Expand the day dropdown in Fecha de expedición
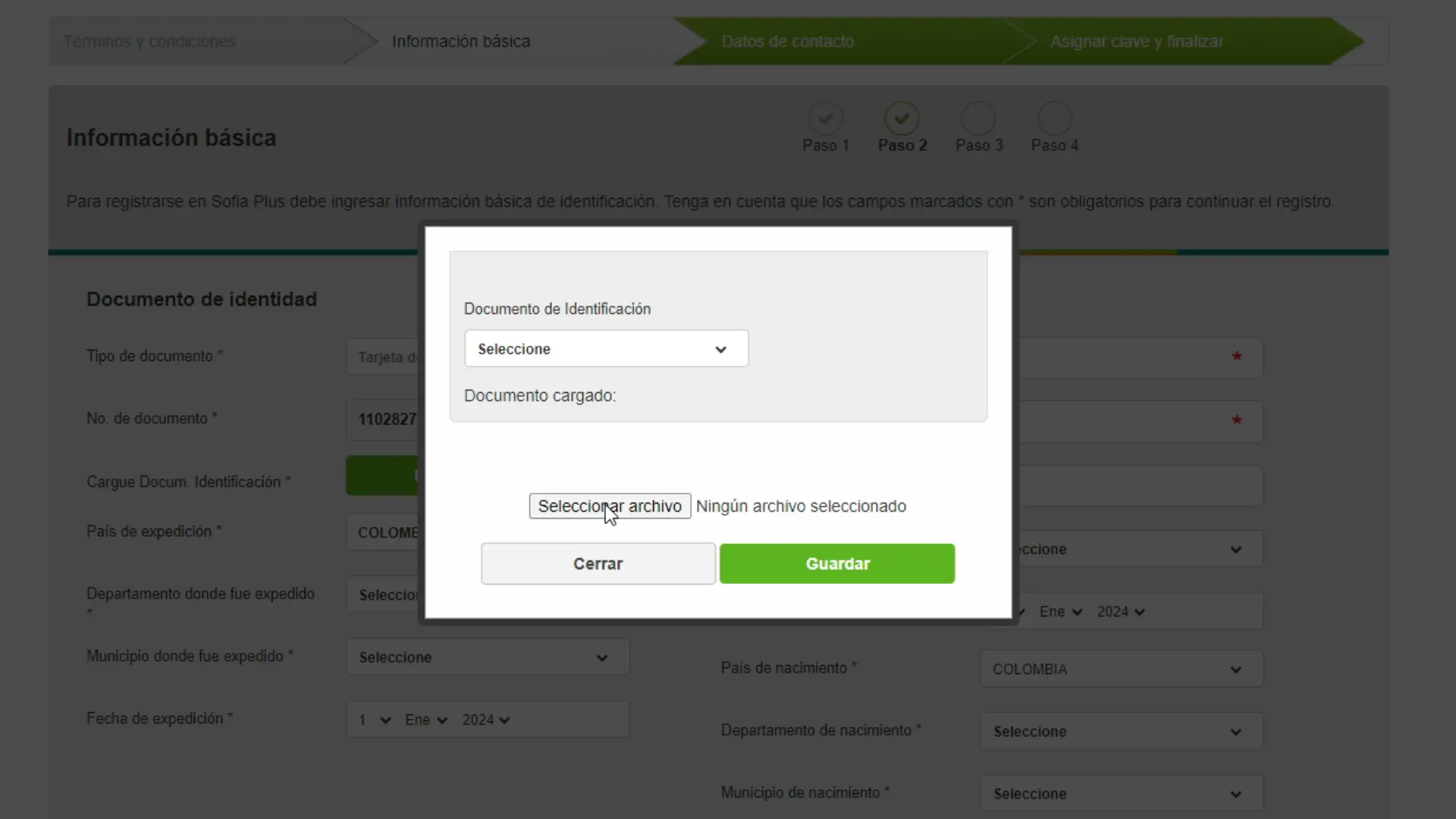 pyautogui.click(x=372, y=720)
